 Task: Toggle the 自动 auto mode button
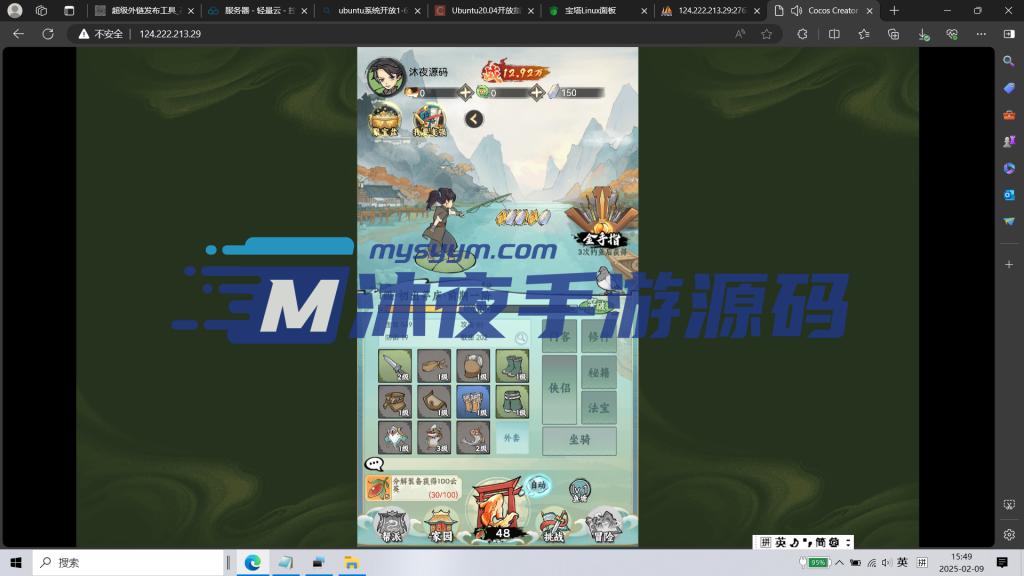click(539, 485)
